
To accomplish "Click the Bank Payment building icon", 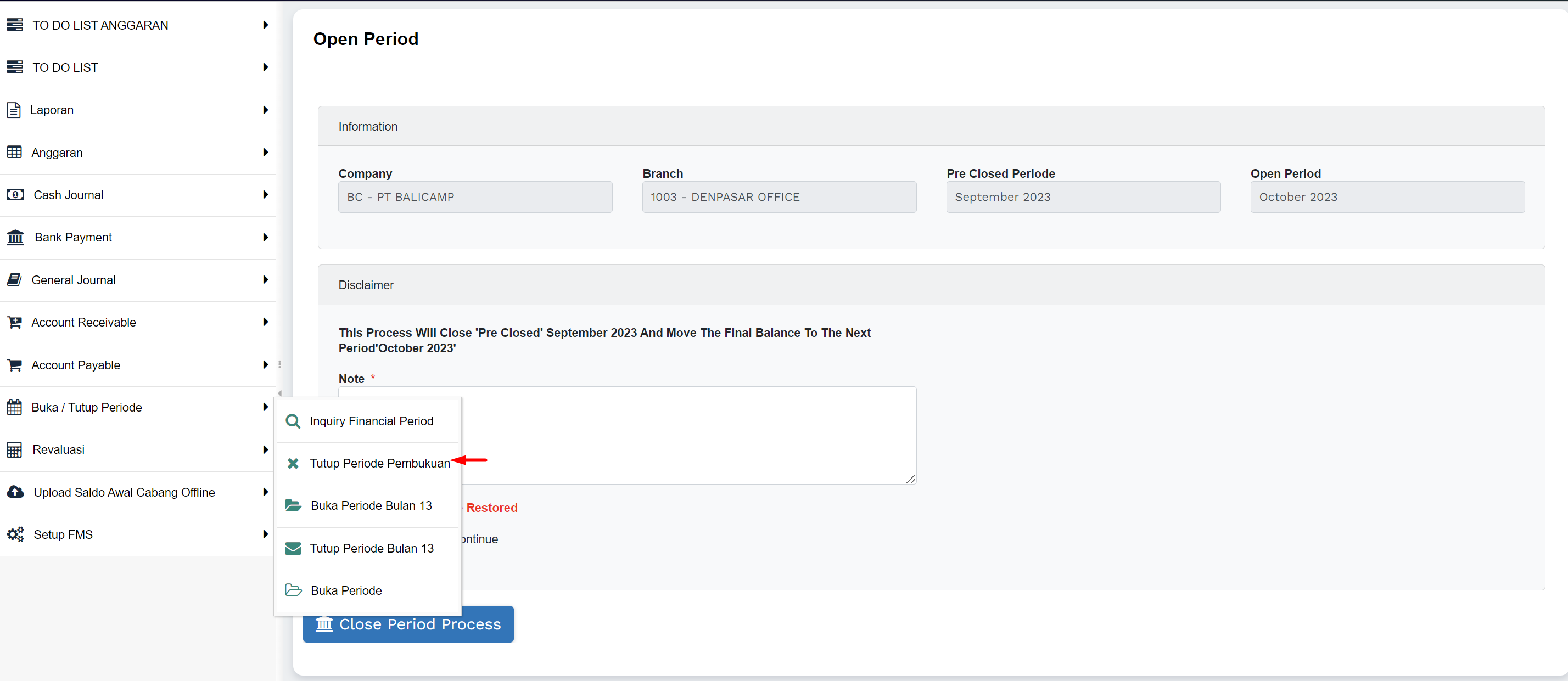I will coord(15,238).
